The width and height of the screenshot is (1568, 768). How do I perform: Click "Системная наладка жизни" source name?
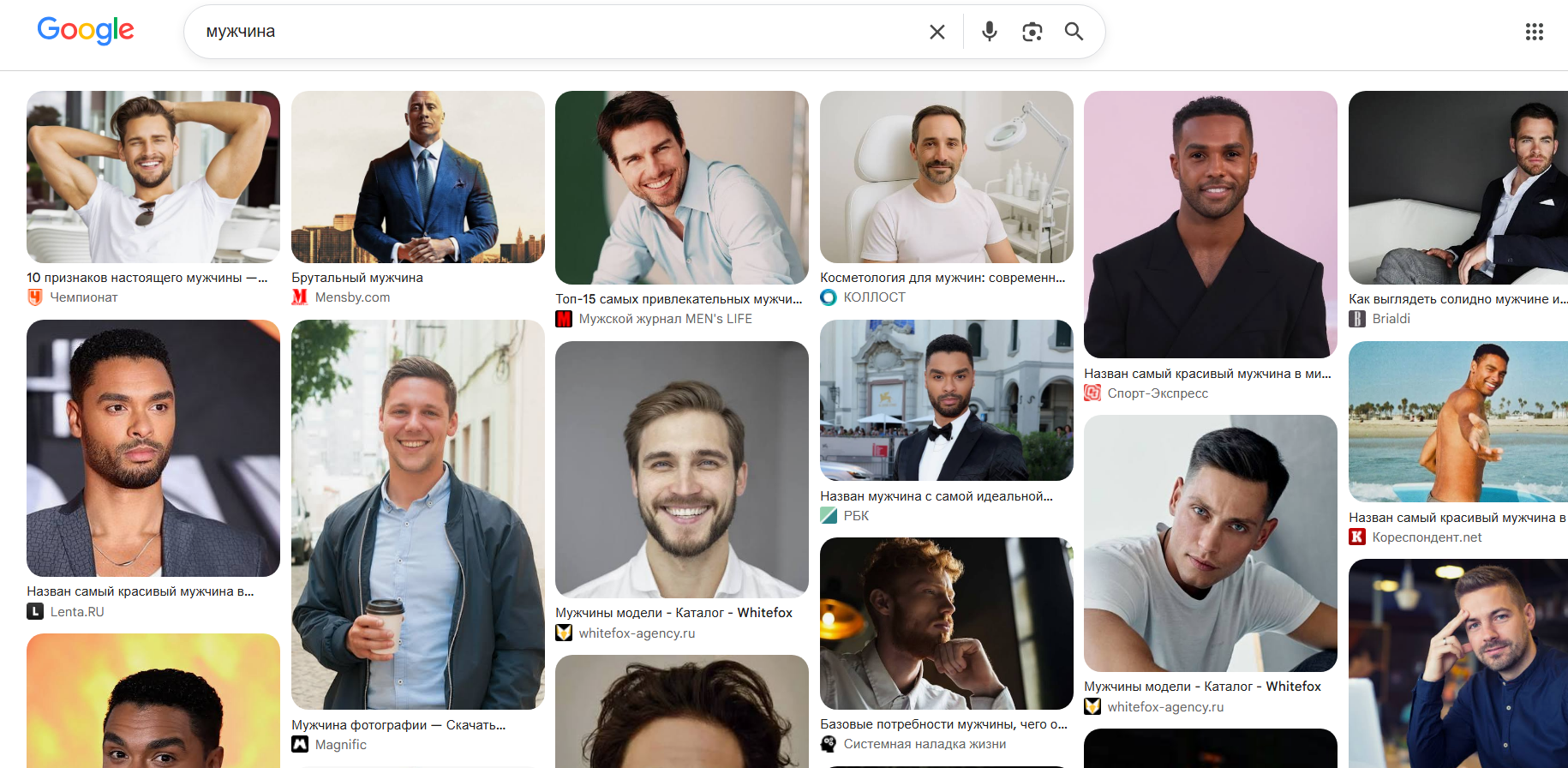pos(925,744)
